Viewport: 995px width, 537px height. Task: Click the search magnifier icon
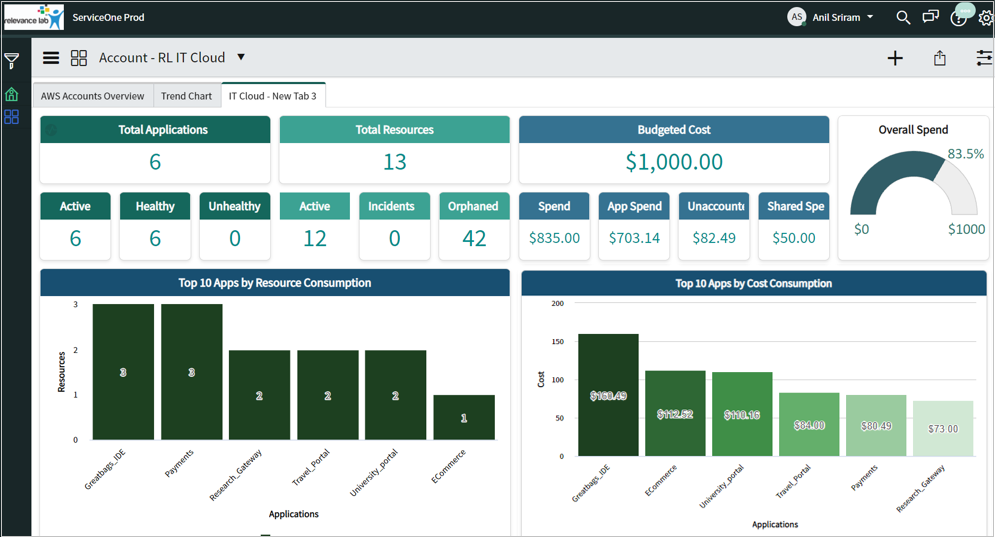click(903, 18)
